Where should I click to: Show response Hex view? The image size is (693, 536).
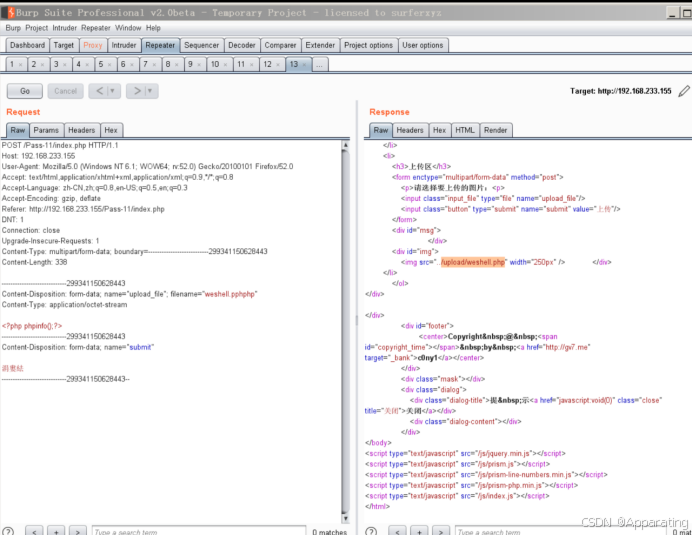tap(439, 130)
